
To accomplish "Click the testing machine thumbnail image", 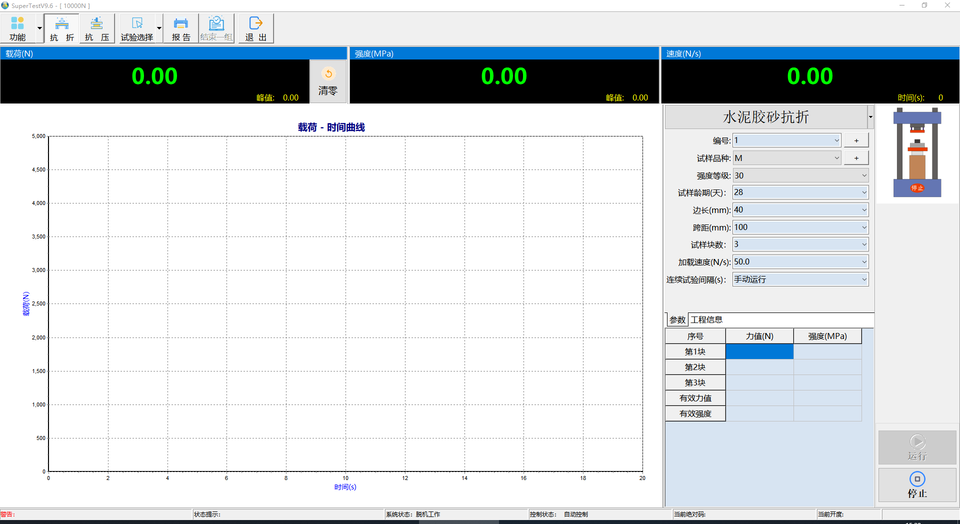I will [x=917, y=155].
